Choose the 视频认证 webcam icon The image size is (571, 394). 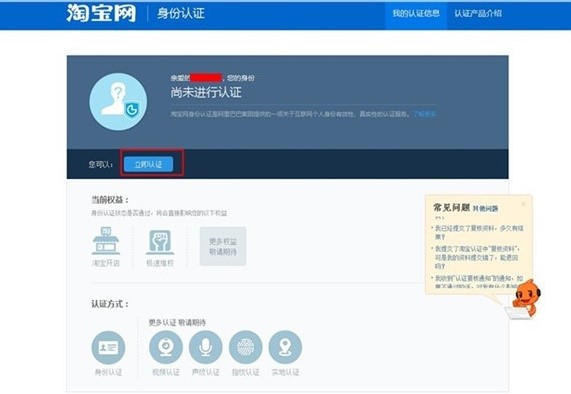166,347
